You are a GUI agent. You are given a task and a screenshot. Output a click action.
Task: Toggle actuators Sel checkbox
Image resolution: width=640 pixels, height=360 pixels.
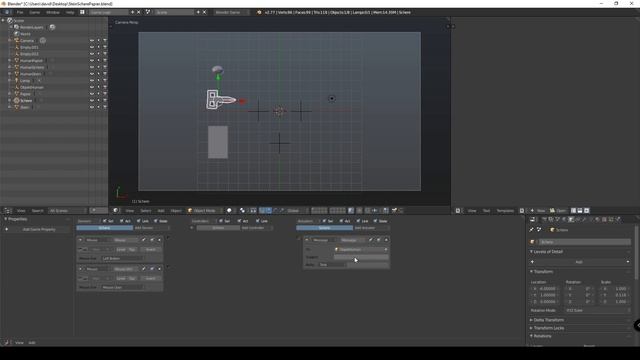point(325,221)
